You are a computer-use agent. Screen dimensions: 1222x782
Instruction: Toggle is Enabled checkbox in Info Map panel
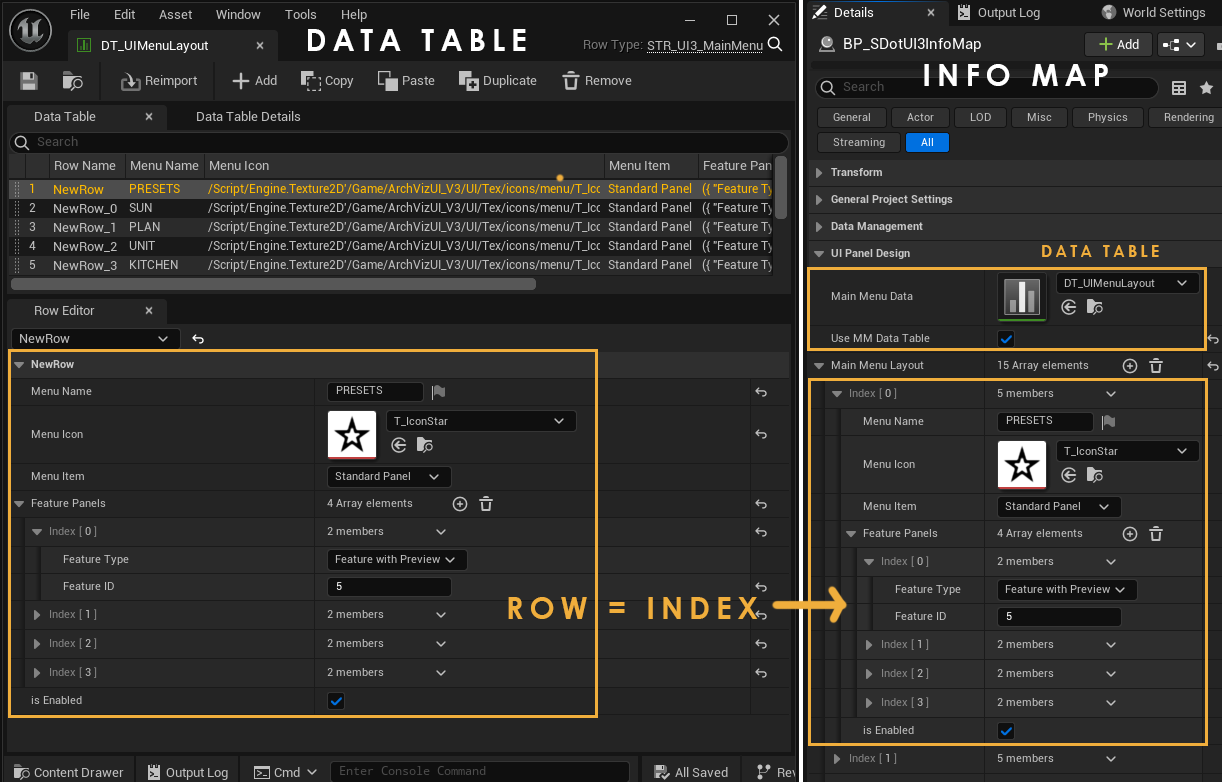click(x=1007, y=731)
